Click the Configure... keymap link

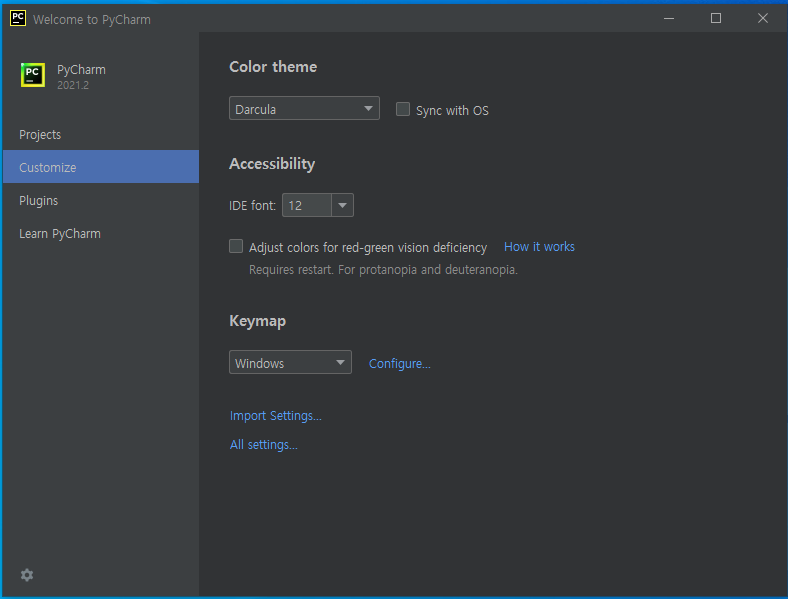click(400, 363)
